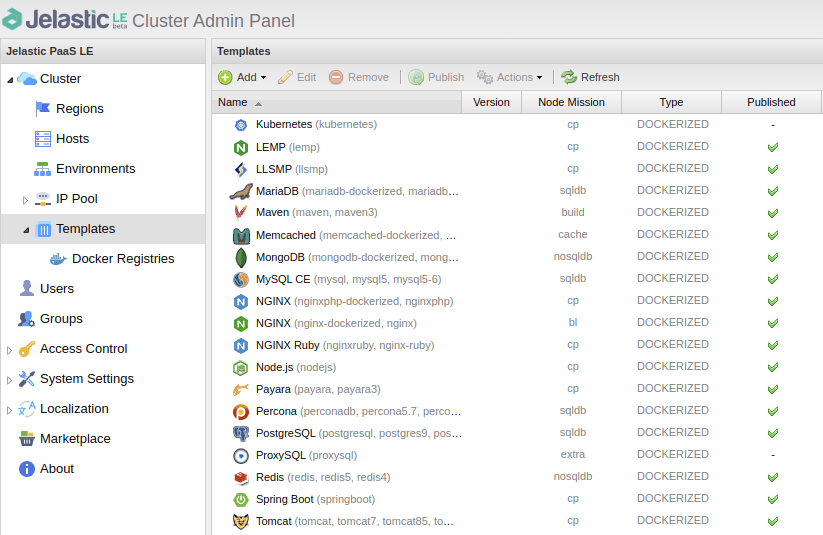Expand the Localization tree node

9,410
